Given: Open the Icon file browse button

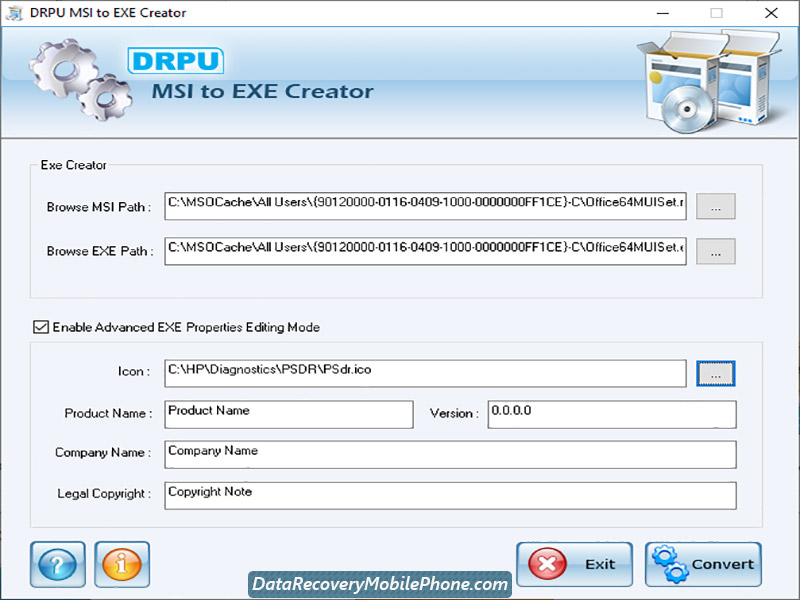Looking at the screenshot, I should tap(715, 372).
